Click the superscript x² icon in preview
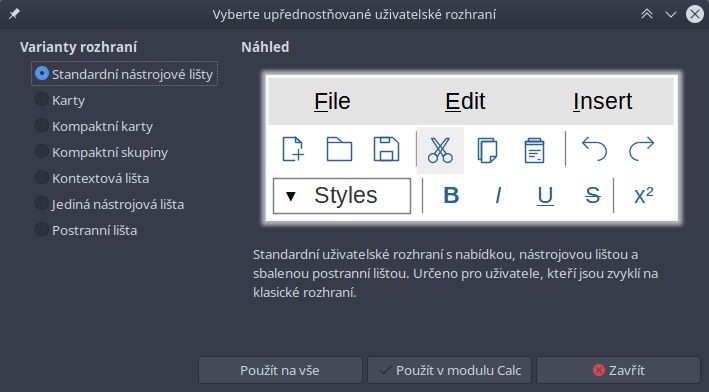Screen dimensions: 709x392 tap(643, 195)
